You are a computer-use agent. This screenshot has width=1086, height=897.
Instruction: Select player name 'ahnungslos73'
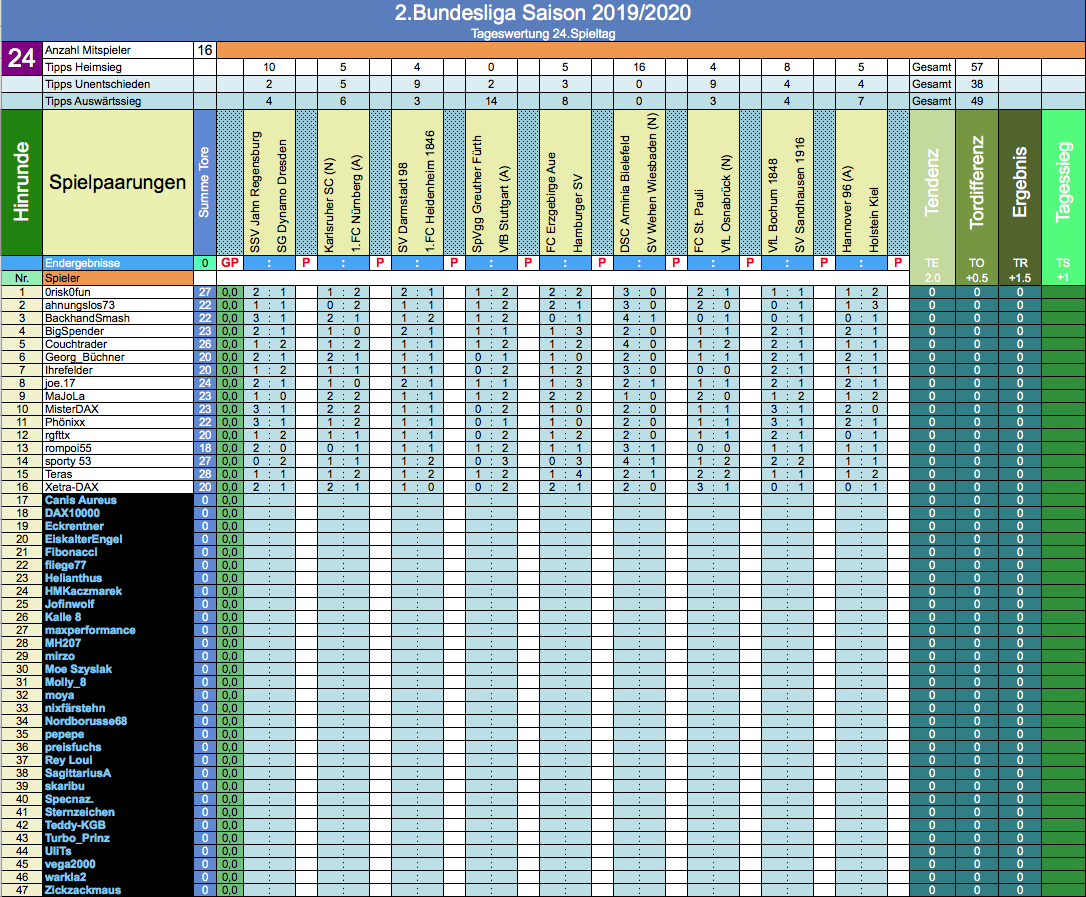pyautogui.click(x=80, y=305)
